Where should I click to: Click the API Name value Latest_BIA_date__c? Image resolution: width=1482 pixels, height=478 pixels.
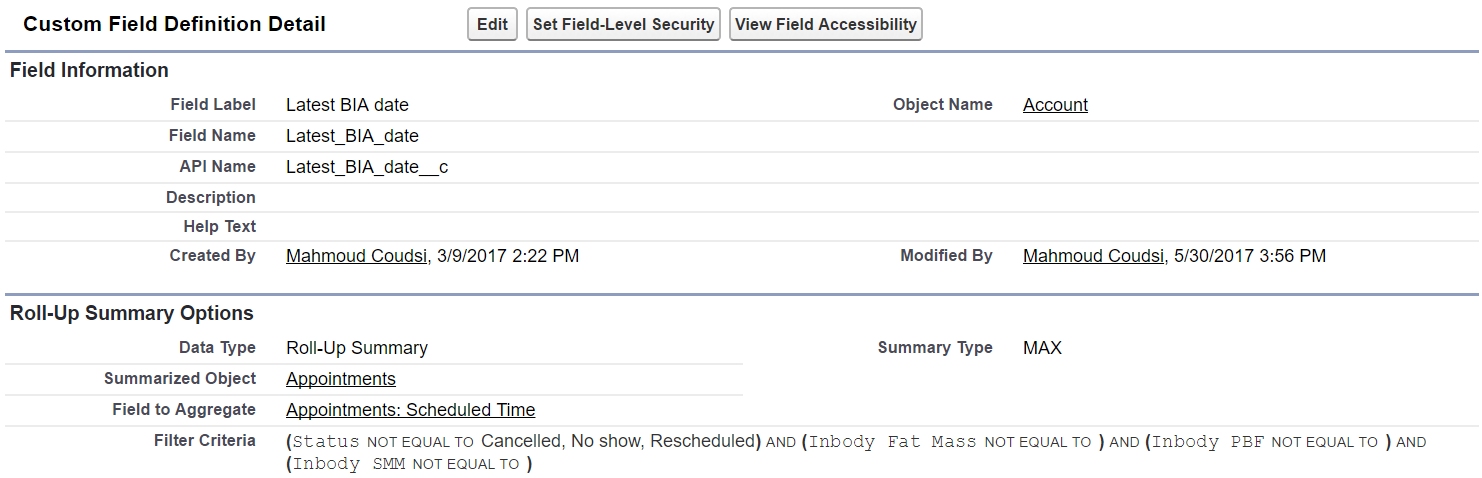point(367,167)
